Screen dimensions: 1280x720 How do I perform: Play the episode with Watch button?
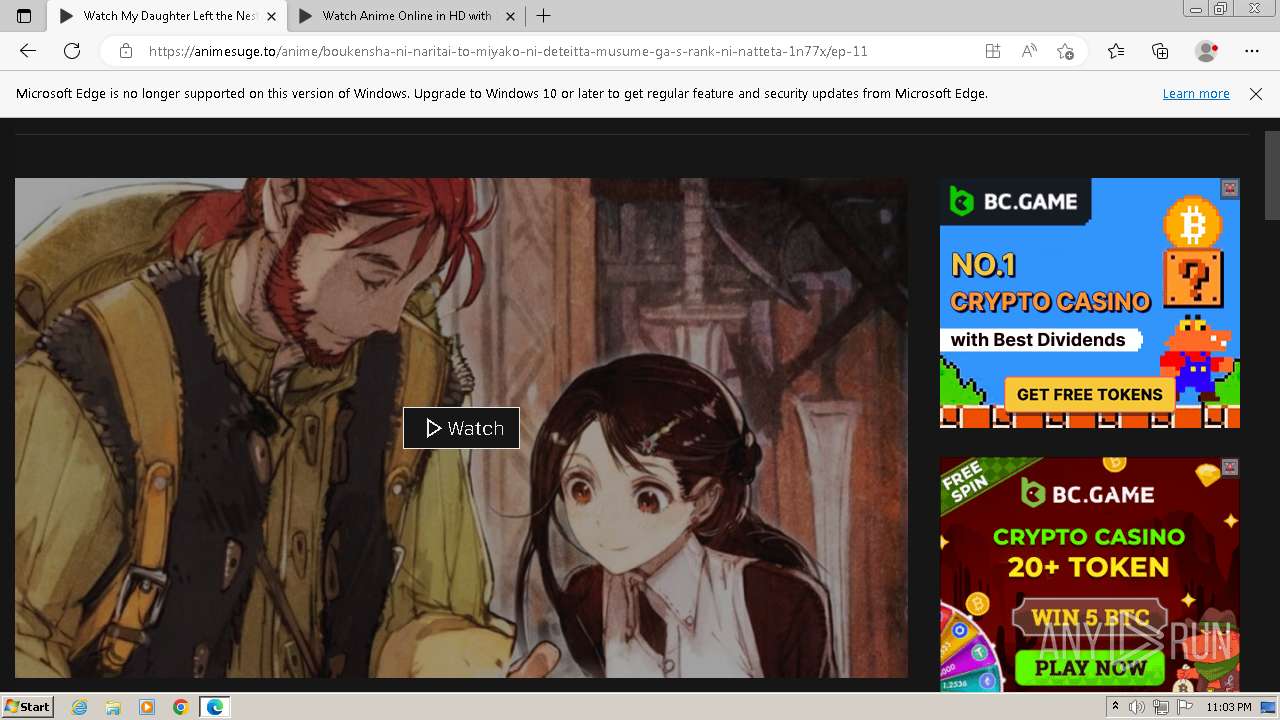(461, 428)
